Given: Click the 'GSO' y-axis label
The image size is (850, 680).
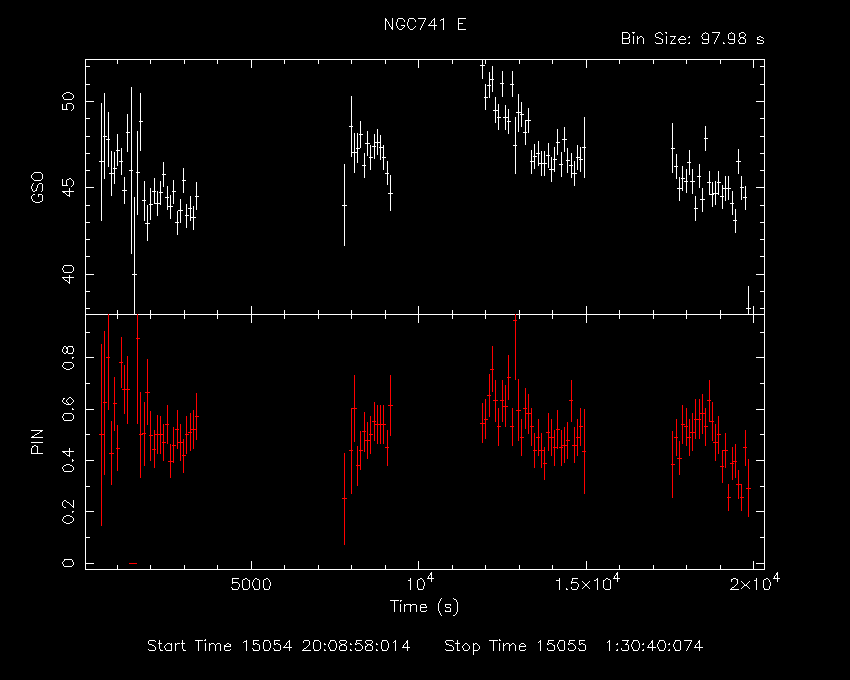Looking at the screenshot, I should 37,188.
